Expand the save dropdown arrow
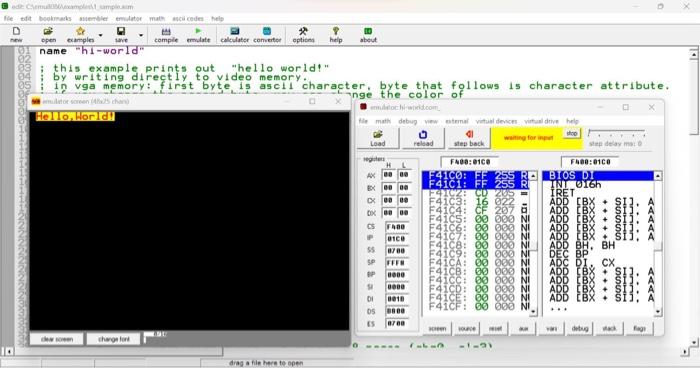This screenshot has width=700, height=368. point(141,35)
